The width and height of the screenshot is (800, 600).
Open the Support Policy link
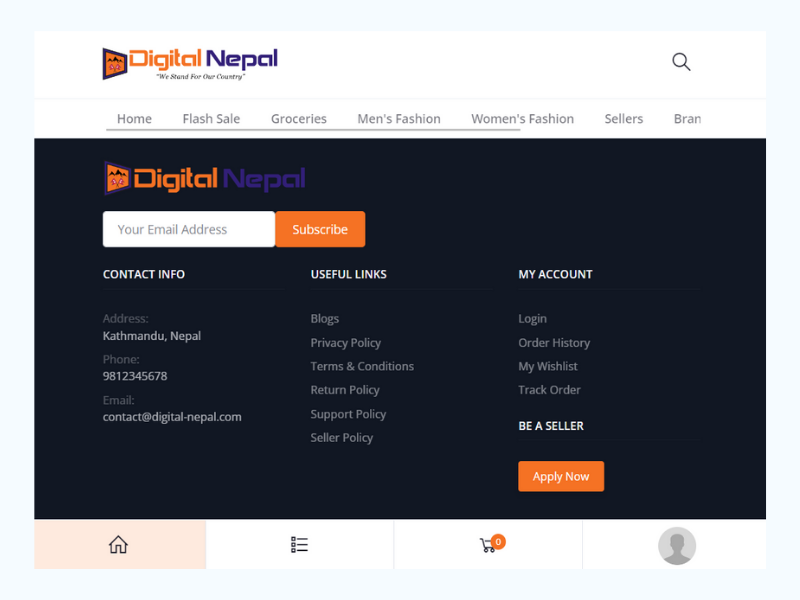tap(348, 414)
